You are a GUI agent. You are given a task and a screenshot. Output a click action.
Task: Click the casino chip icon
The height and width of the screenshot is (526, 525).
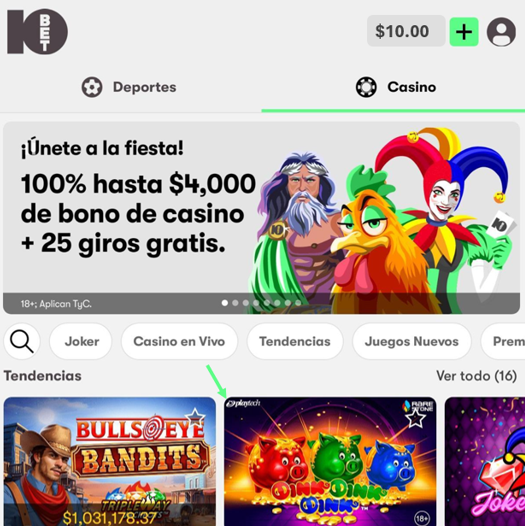tap(366, 87)
